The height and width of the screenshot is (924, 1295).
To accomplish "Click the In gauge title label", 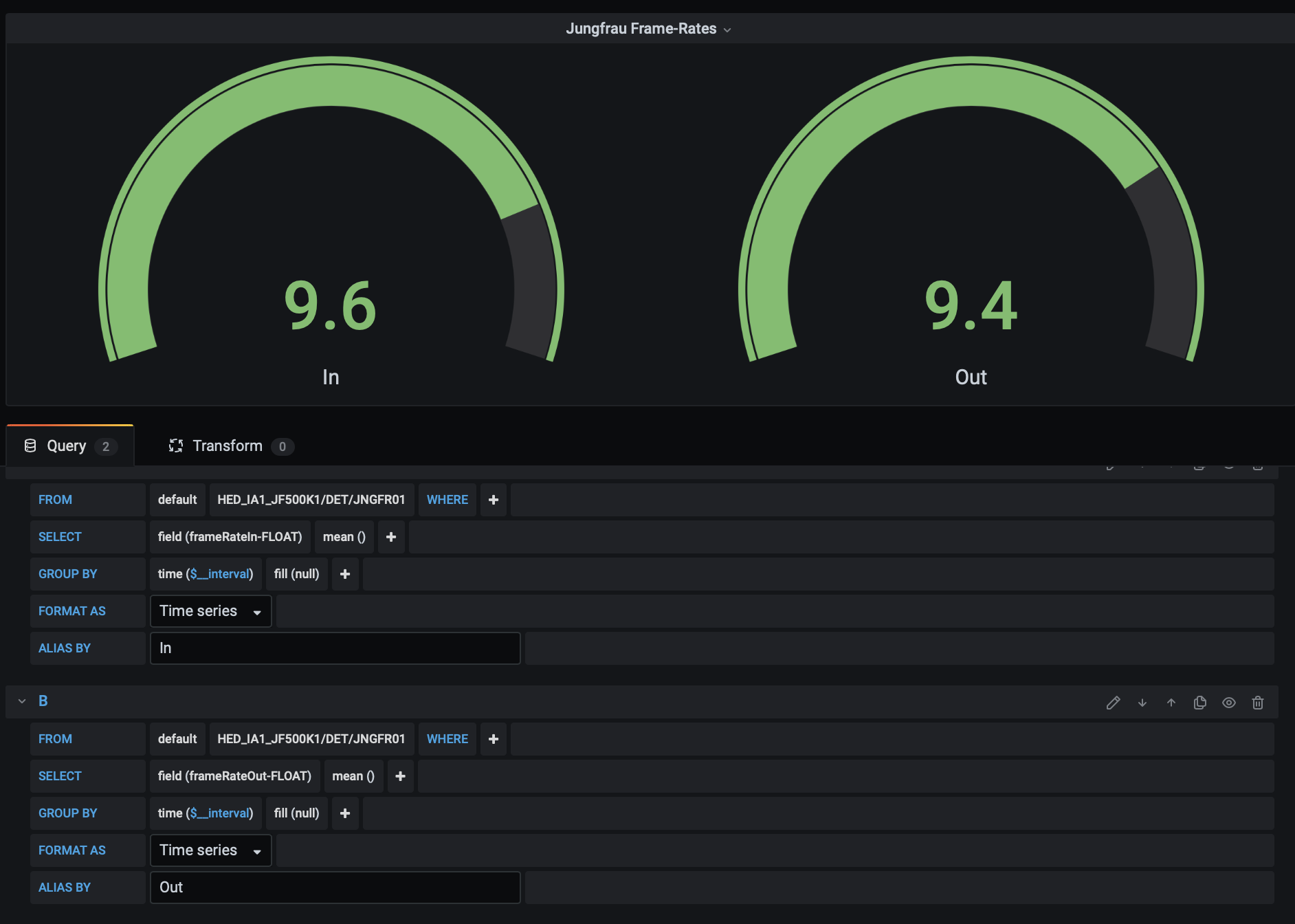I will (x=331, y=377).
